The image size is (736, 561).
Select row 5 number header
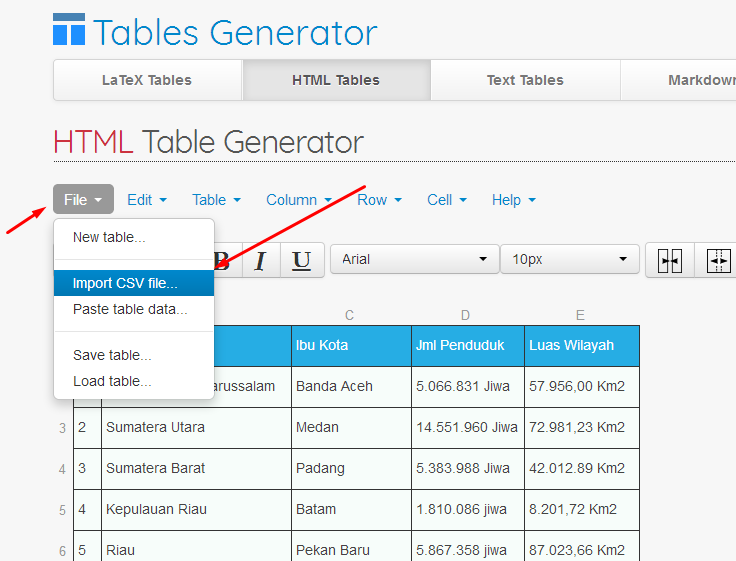62,510
